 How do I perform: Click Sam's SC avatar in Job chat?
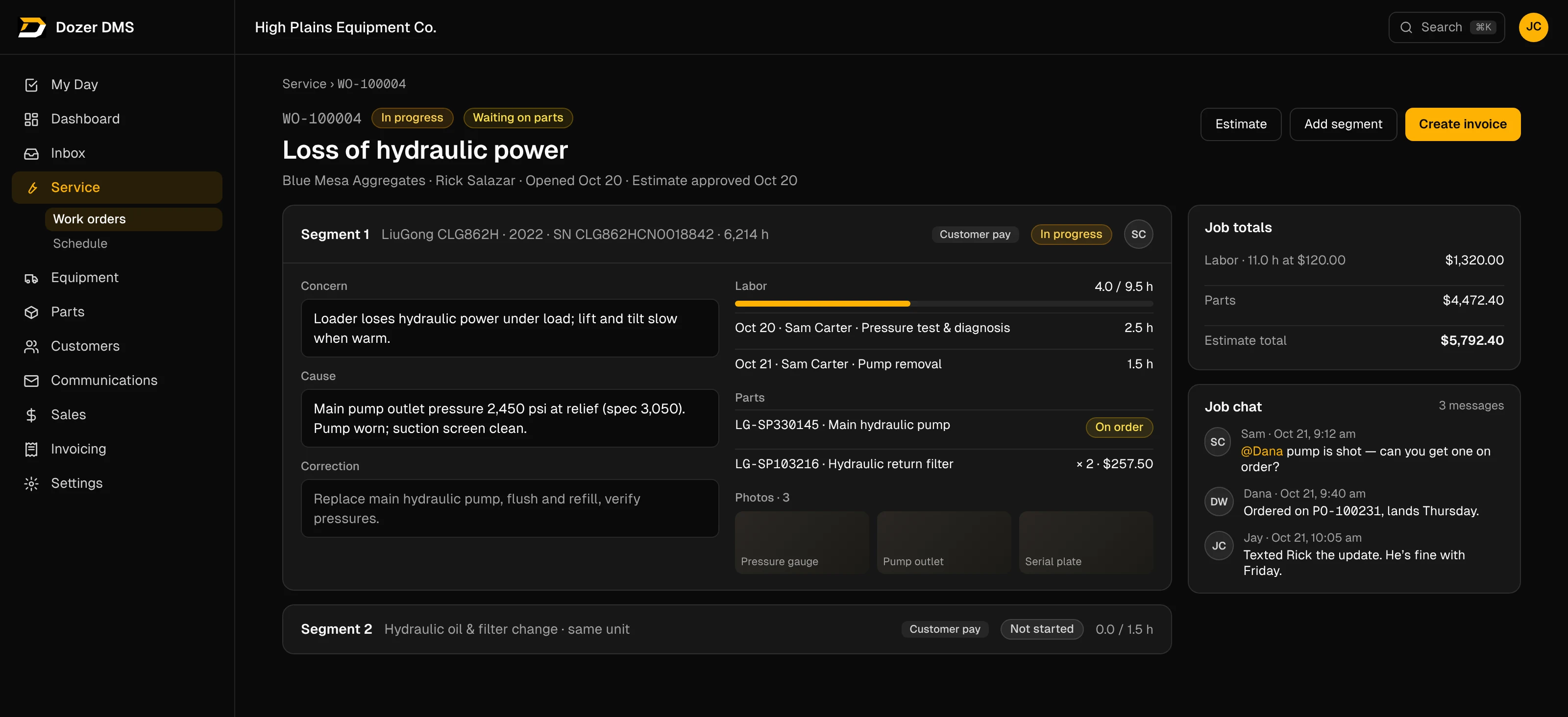point(1217,442)
